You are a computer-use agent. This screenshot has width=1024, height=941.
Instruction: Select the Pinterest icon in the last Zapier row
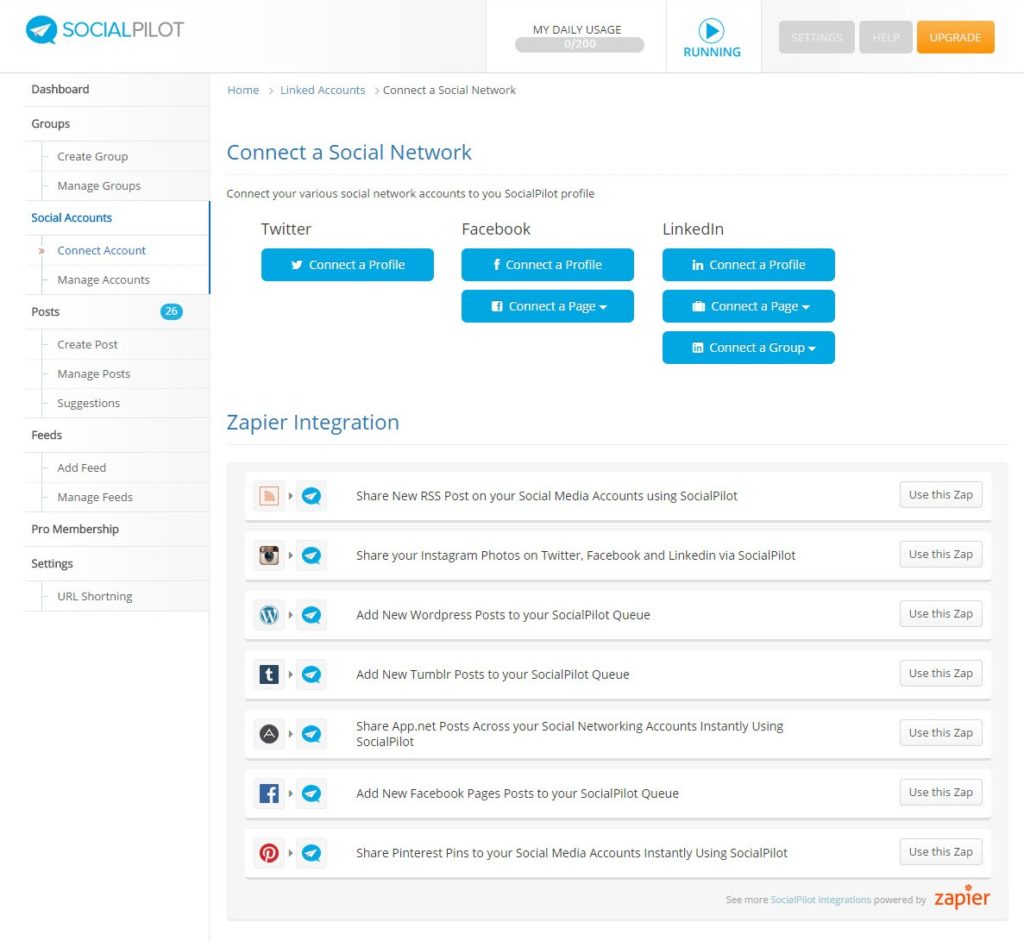[x=267, y=852]
